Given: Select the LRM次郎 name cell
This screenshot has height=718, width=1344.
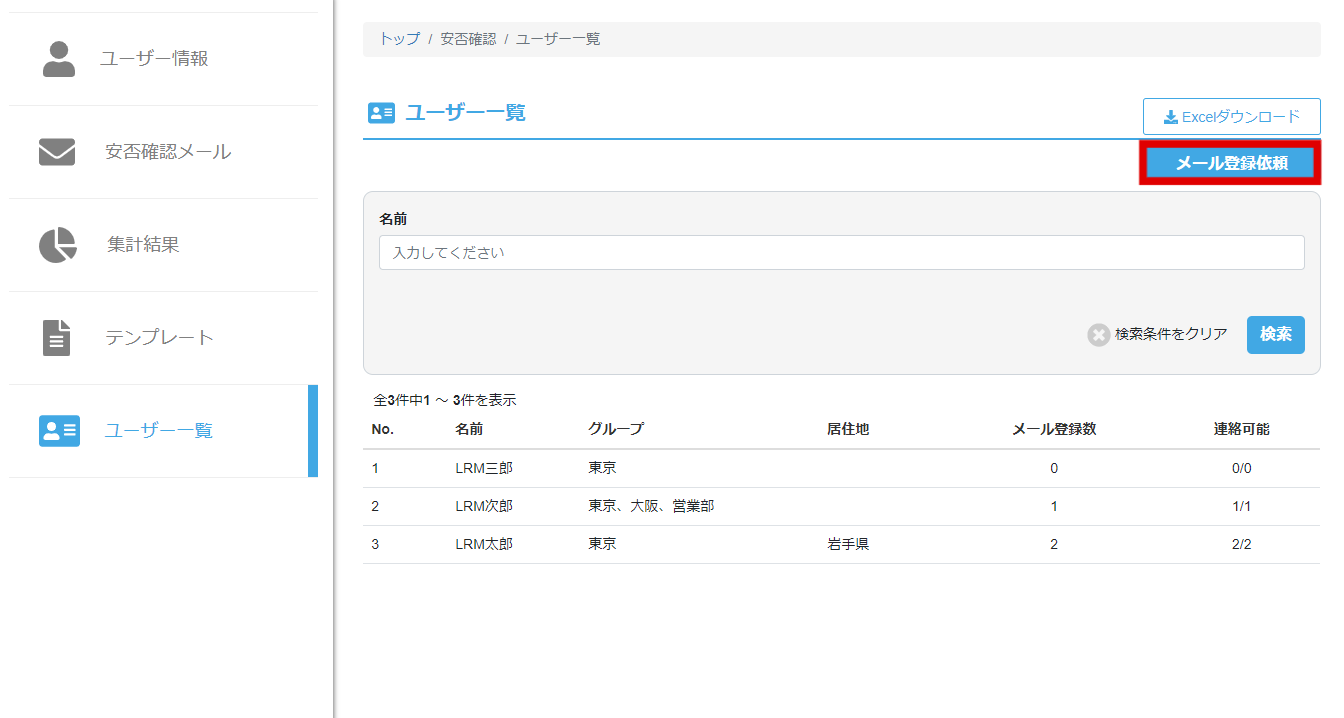Looking at the screenshot, I should (x=484, y=506).
